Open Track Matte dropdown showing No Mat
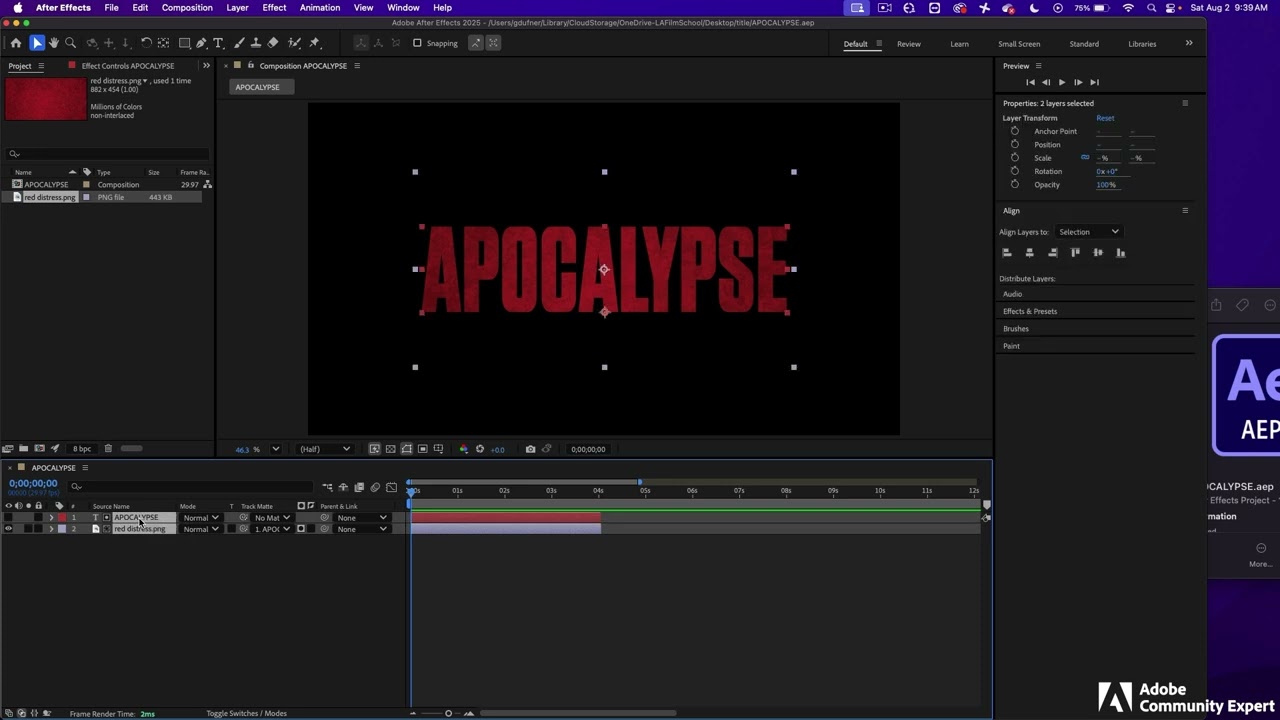 point(272,518)
